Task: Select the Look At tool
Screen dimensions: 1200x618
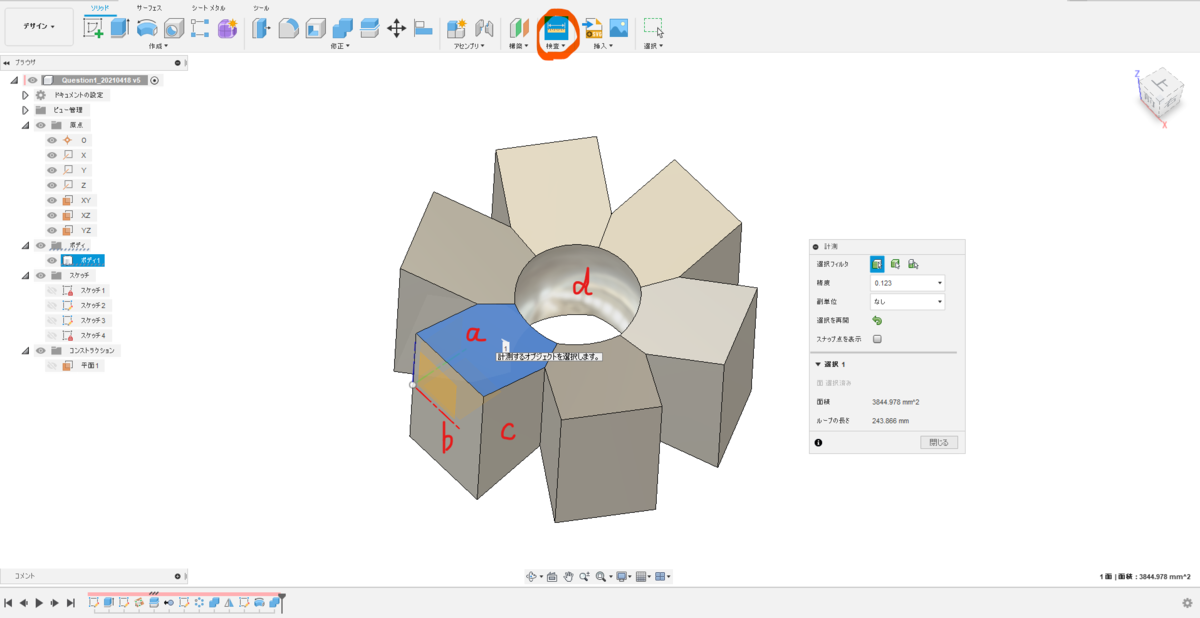Action: (x=551, y=576)
